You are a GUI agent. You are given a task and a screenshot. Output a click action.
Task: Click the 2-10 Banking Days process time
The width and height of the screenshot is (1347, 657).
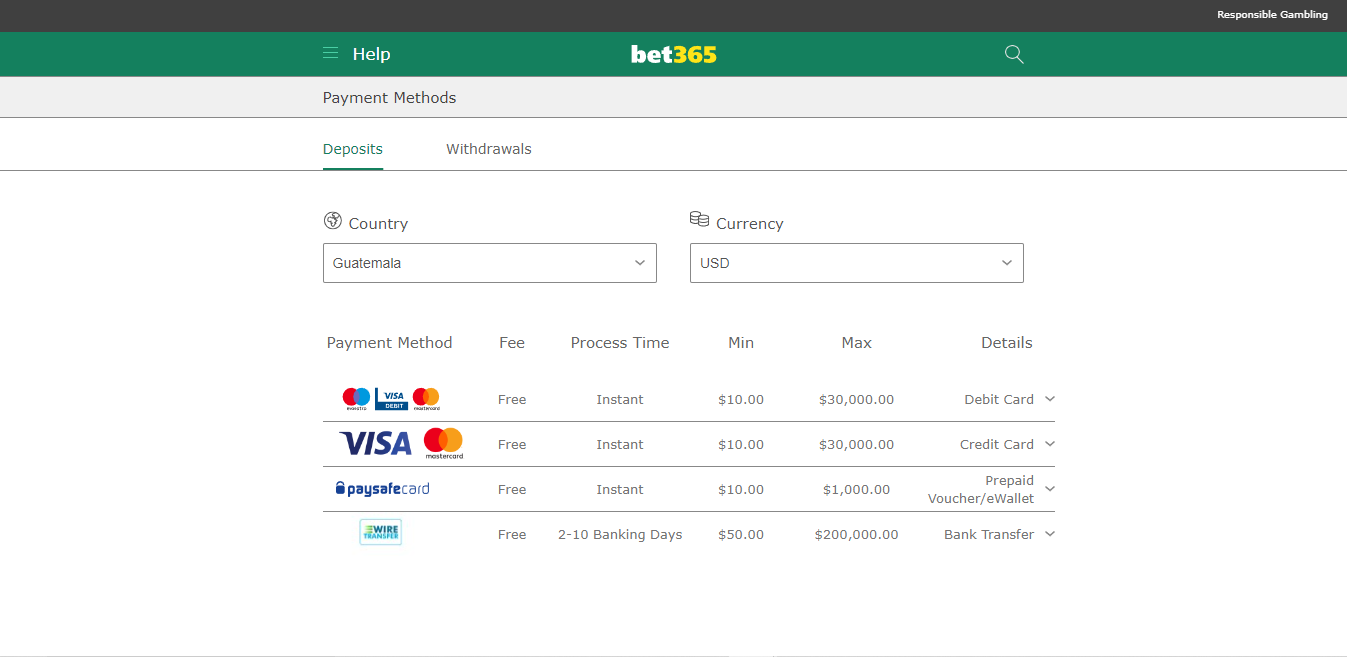[620, 534]
